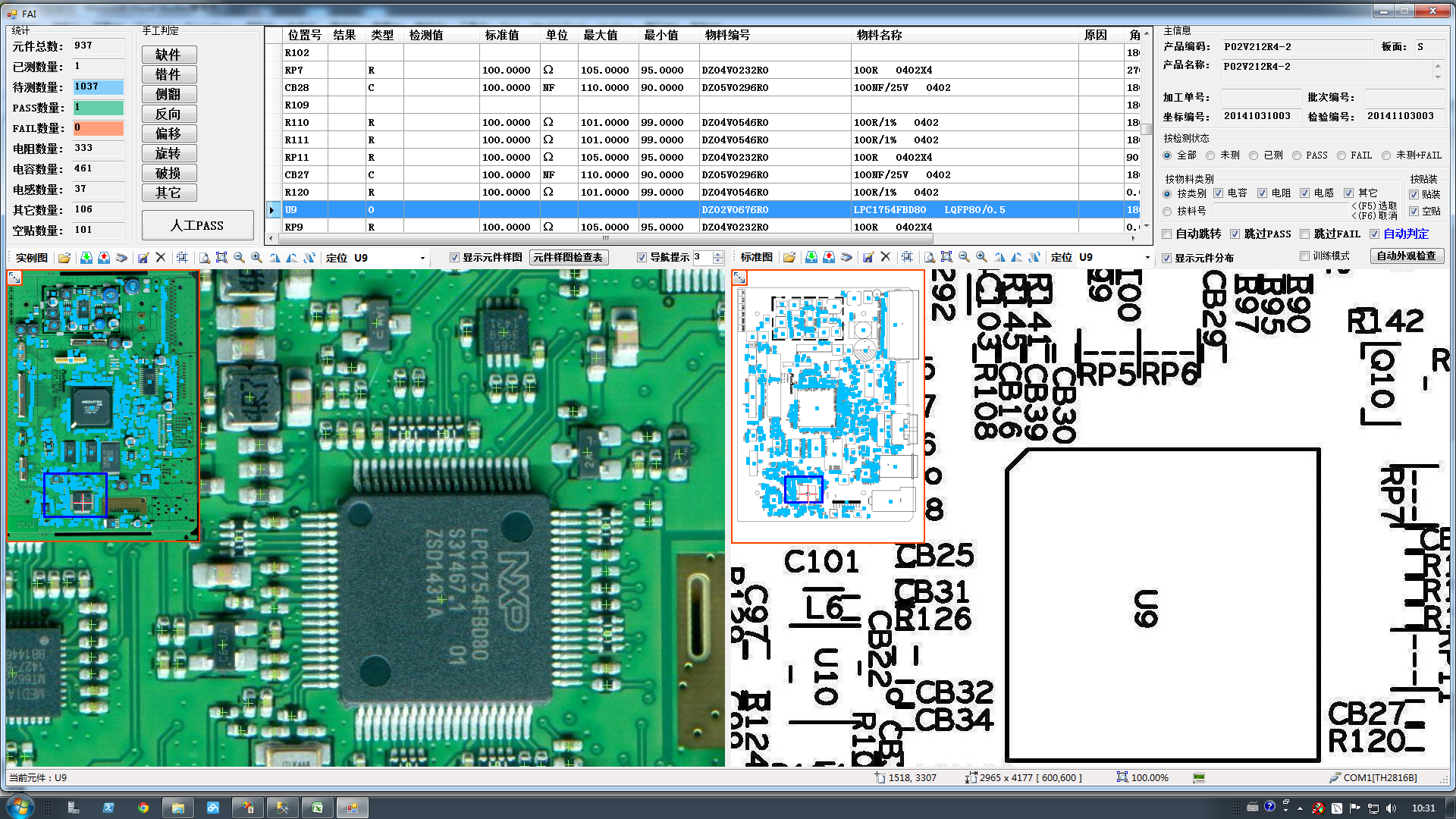Select the FAIL status radio button
Viewport: 1456px width, 819px height.
(1341, 155)
